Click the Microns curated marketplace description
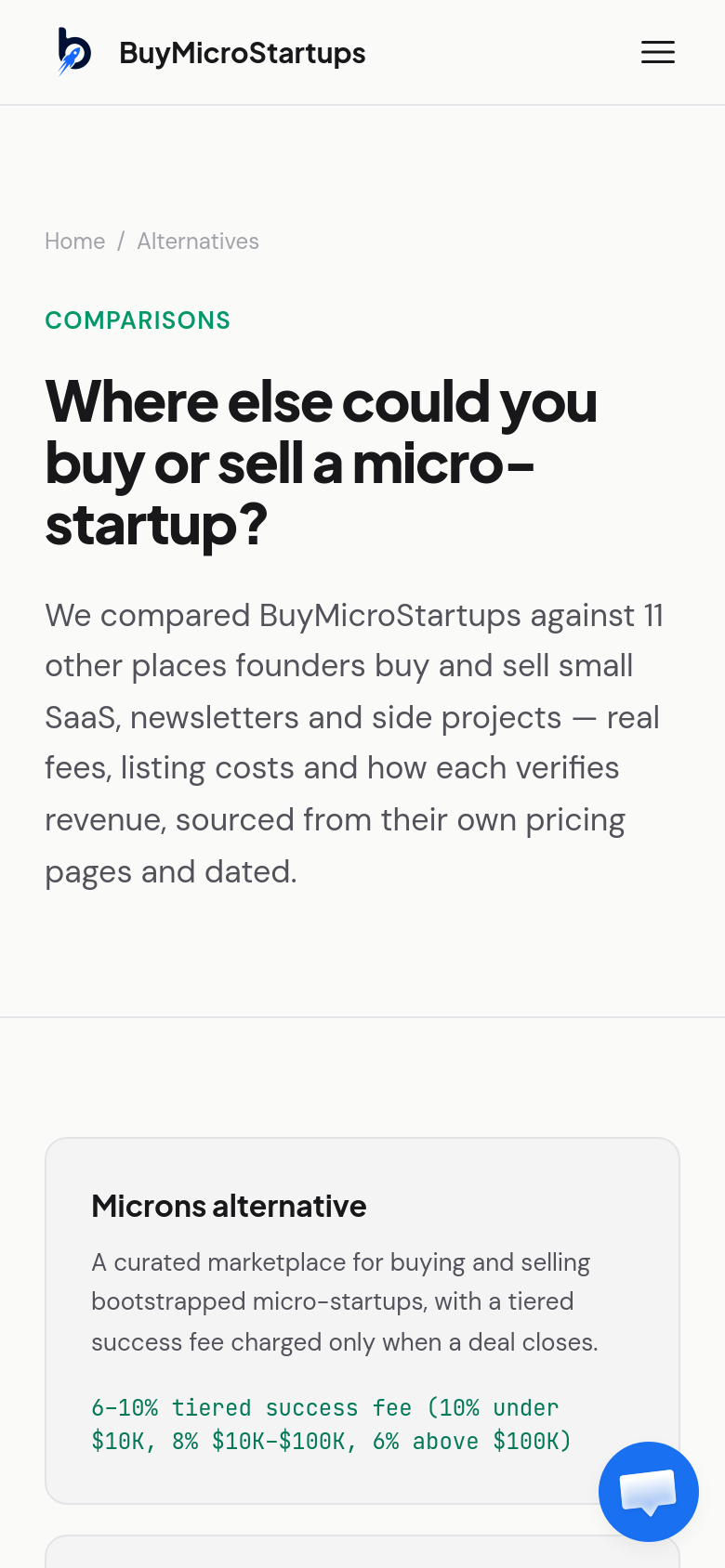The height and width of the screenshot is (1568, 725). (345, 1302)
